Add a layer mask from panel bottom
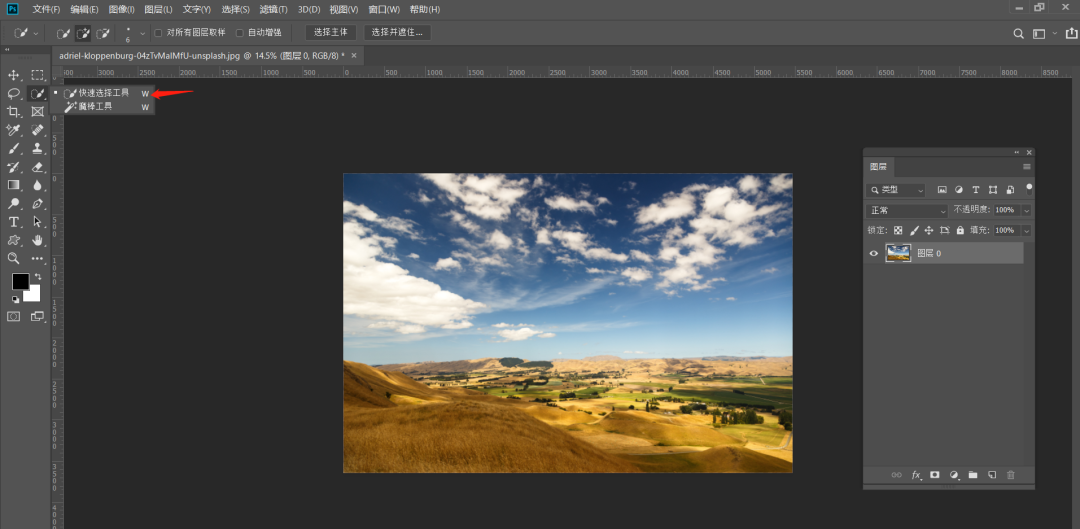 click(935, 475)
